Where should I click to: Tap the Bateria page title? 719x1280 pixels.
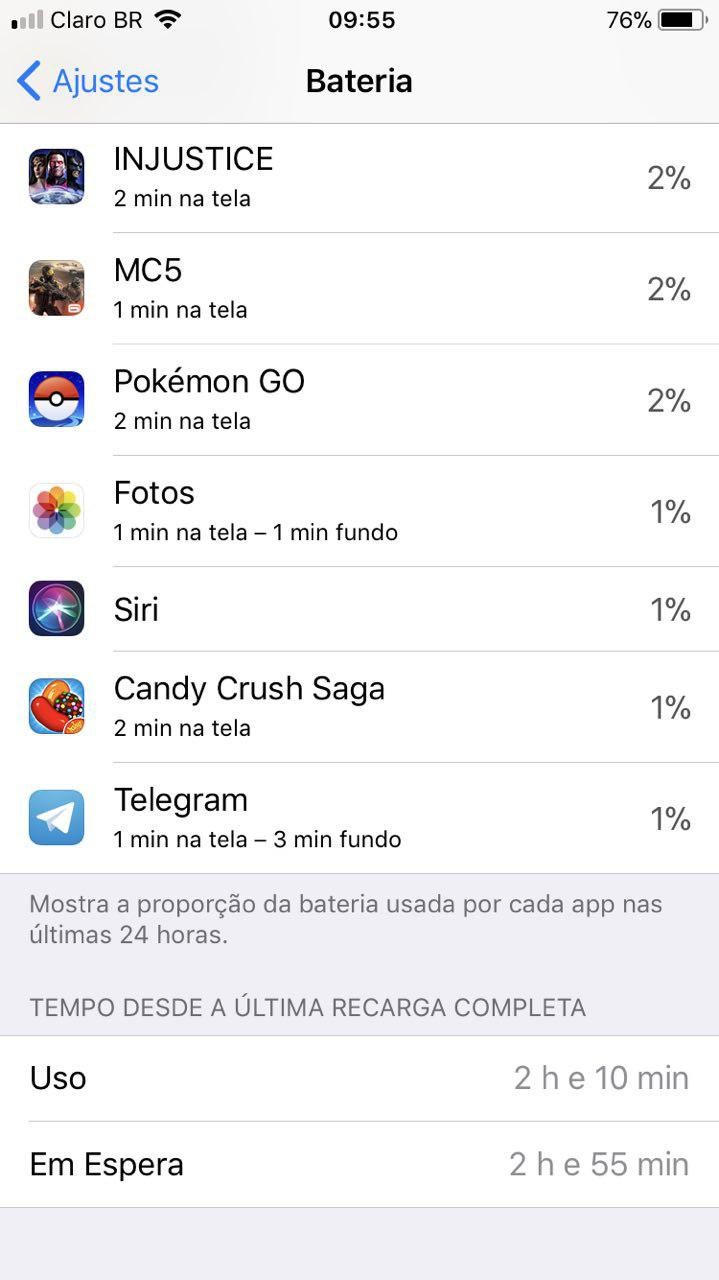click(x=359, y=81)
